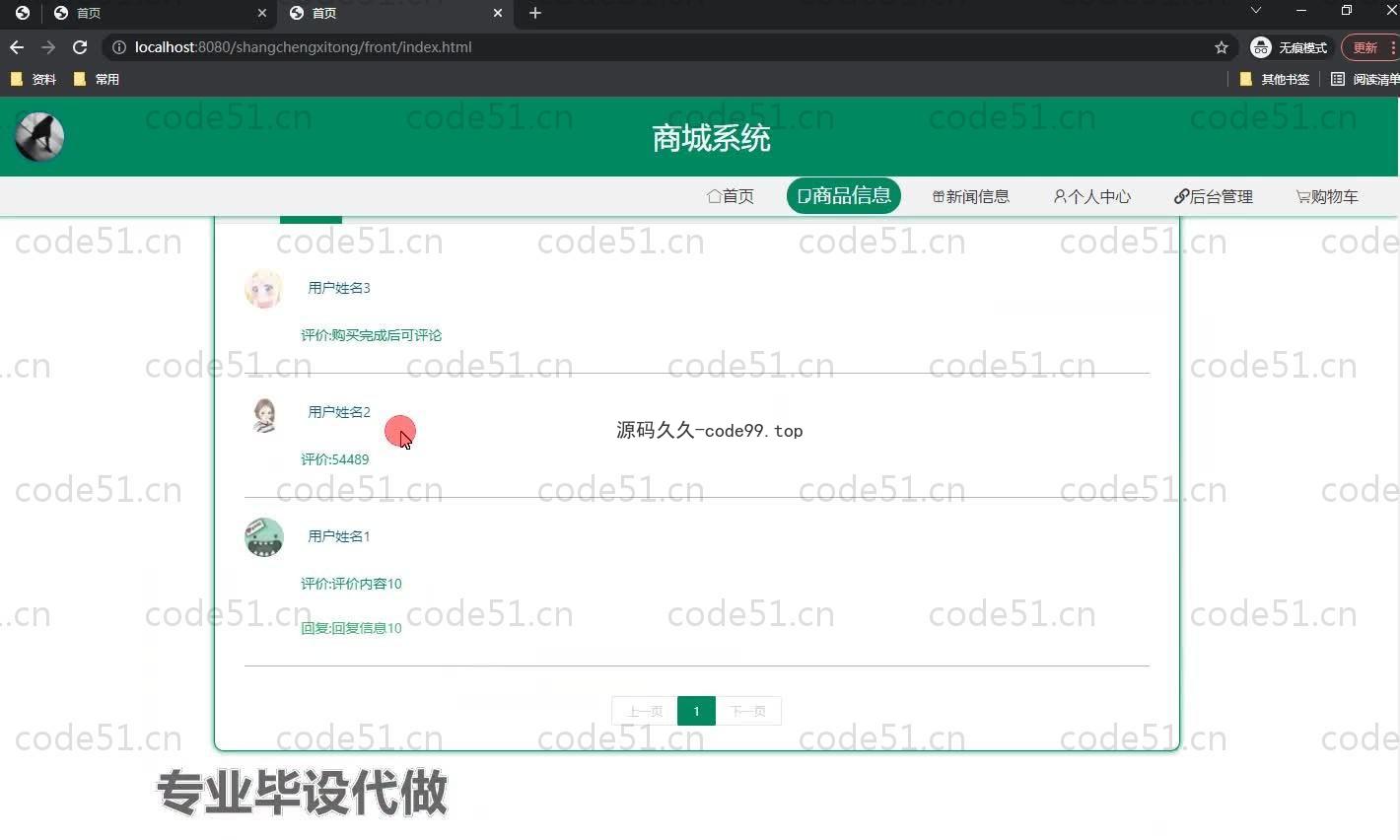Open the 资料 bookmark folder
The height and width of the screenshot is (840, 1400).
[34, 79]
